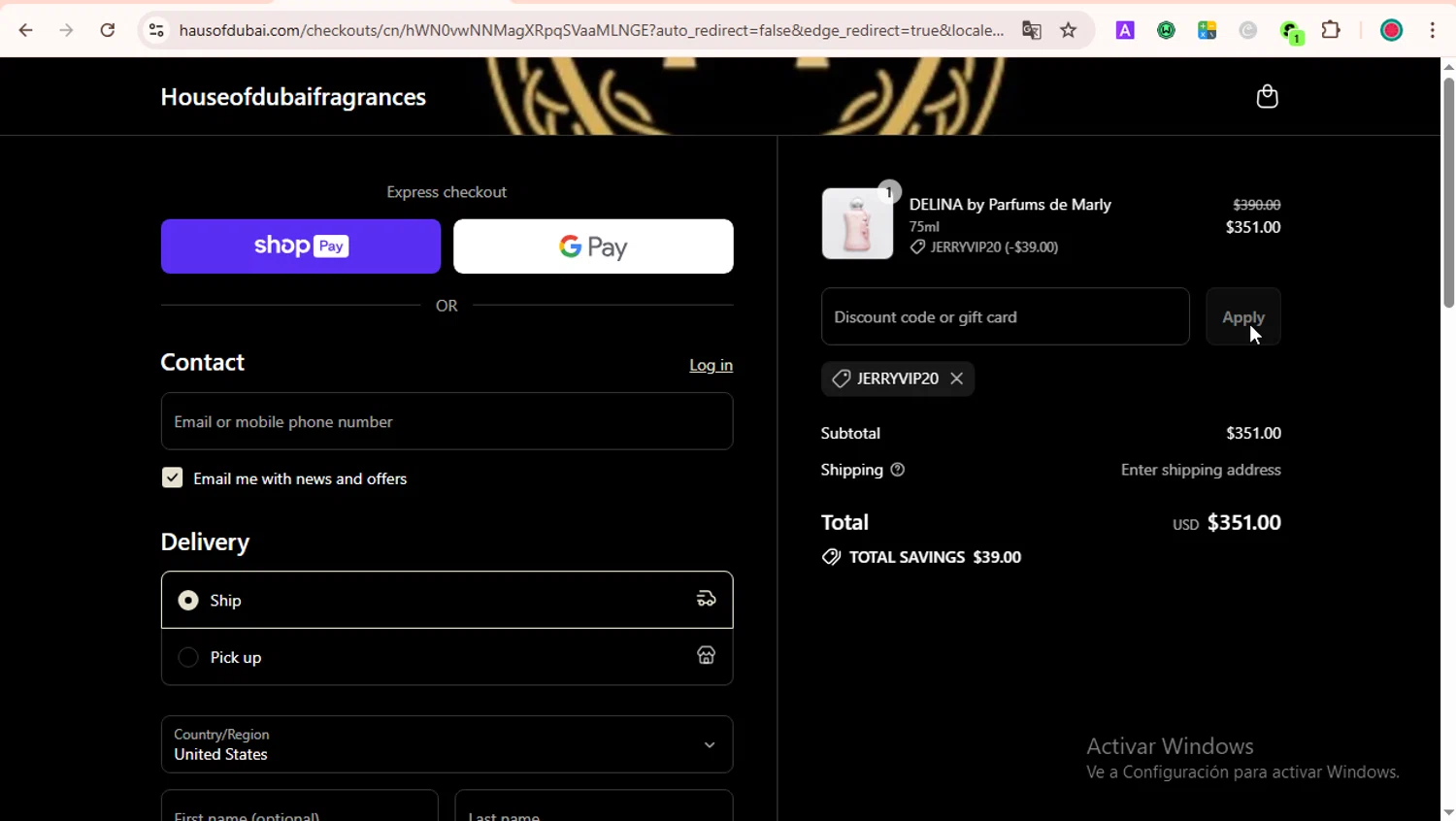Screen dimensions: 1456x821
Task: Open the gray circular extension icon
Action: pos(1248,30)
